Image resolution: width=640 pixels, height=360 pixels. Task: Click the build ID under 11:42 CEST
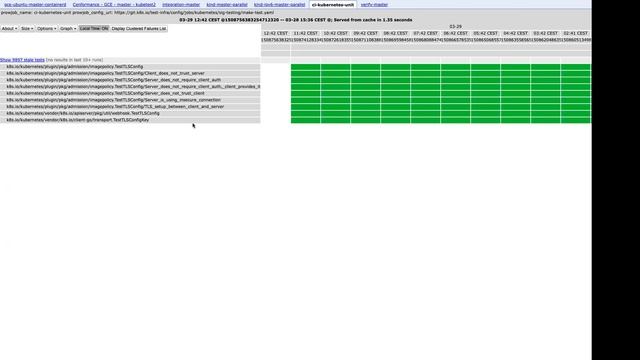pos(306,40)
